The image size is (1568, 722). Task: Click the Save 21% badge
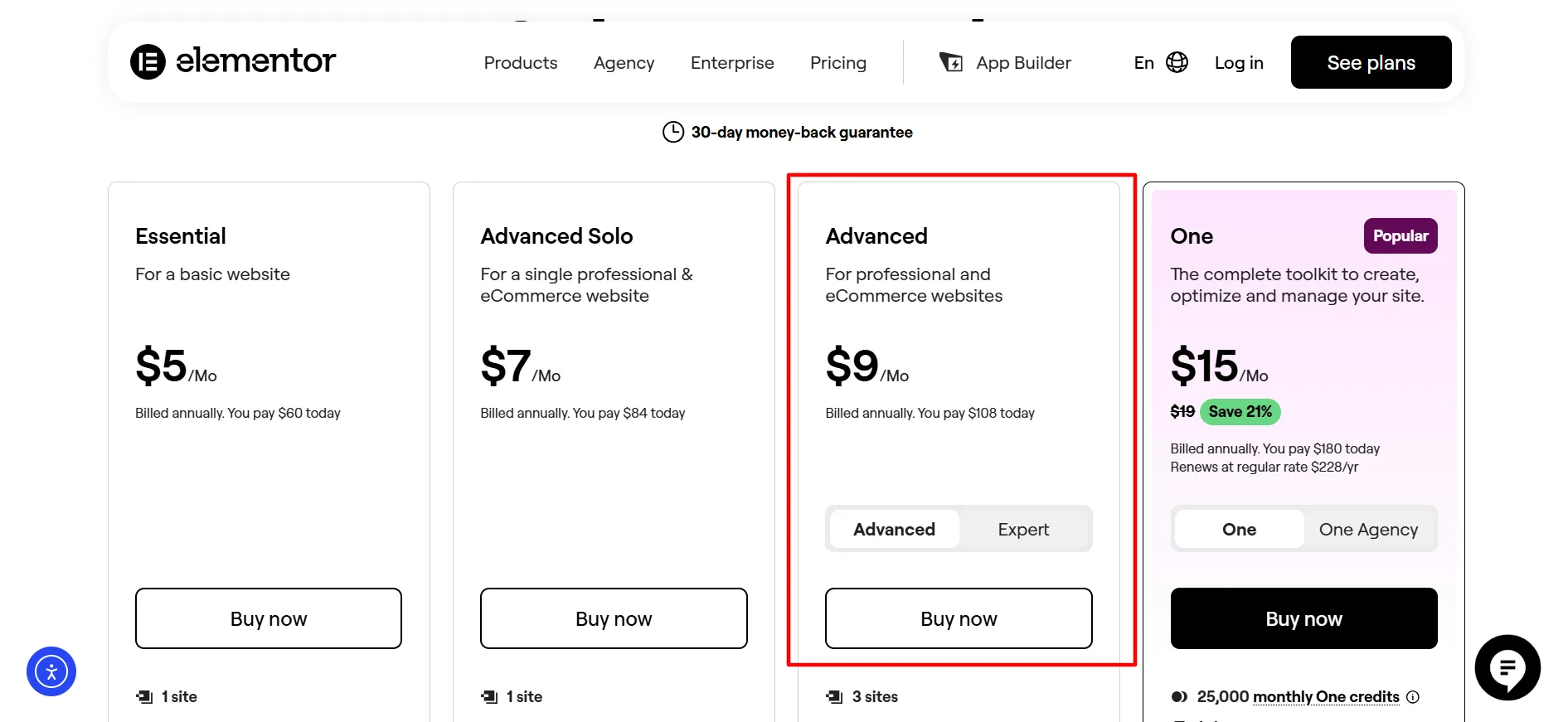pyautogui.click(x=1240, y=412)
